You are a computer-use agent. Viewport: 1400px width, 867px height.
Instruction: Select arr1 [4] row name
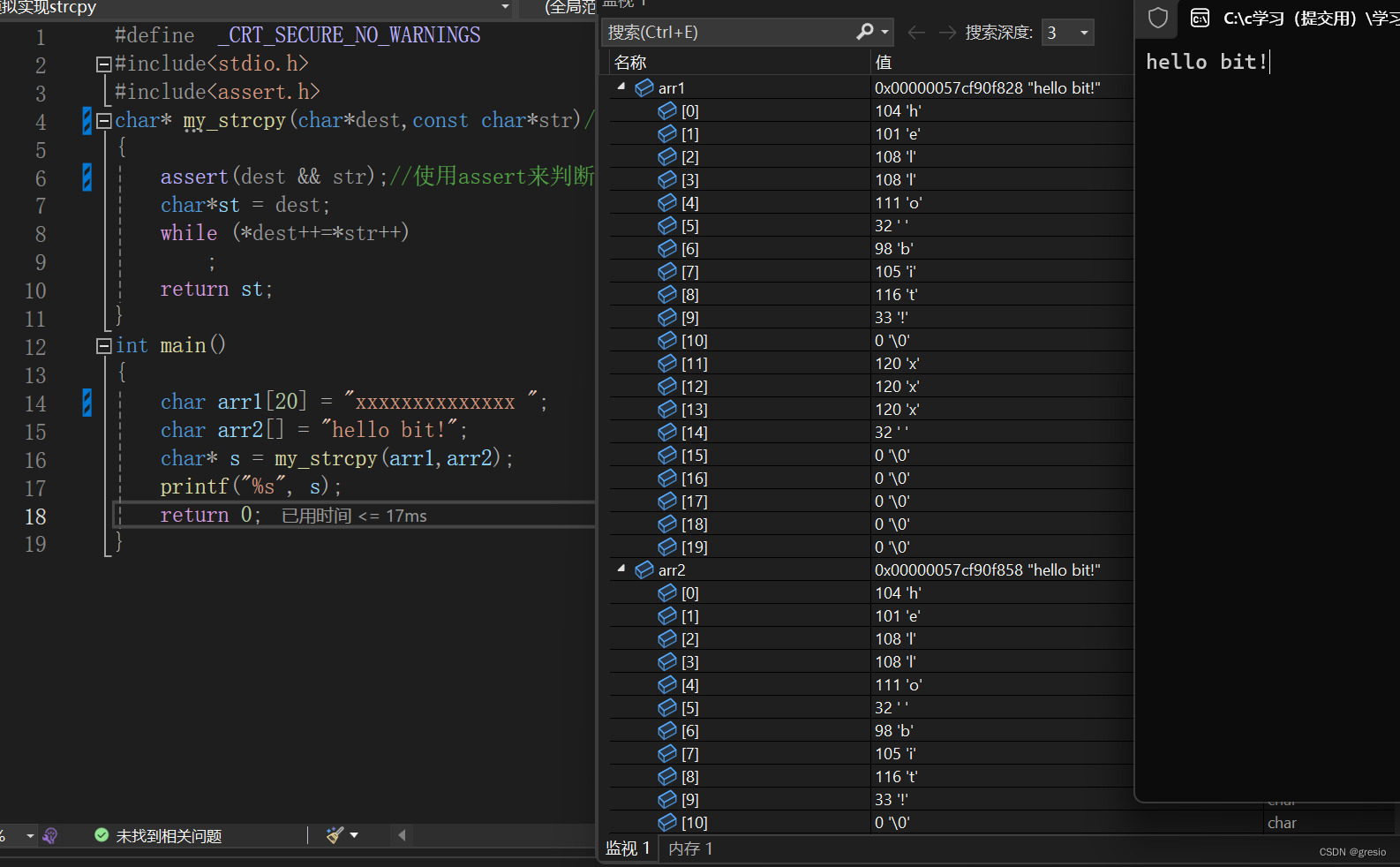click(x=690, y=203)
